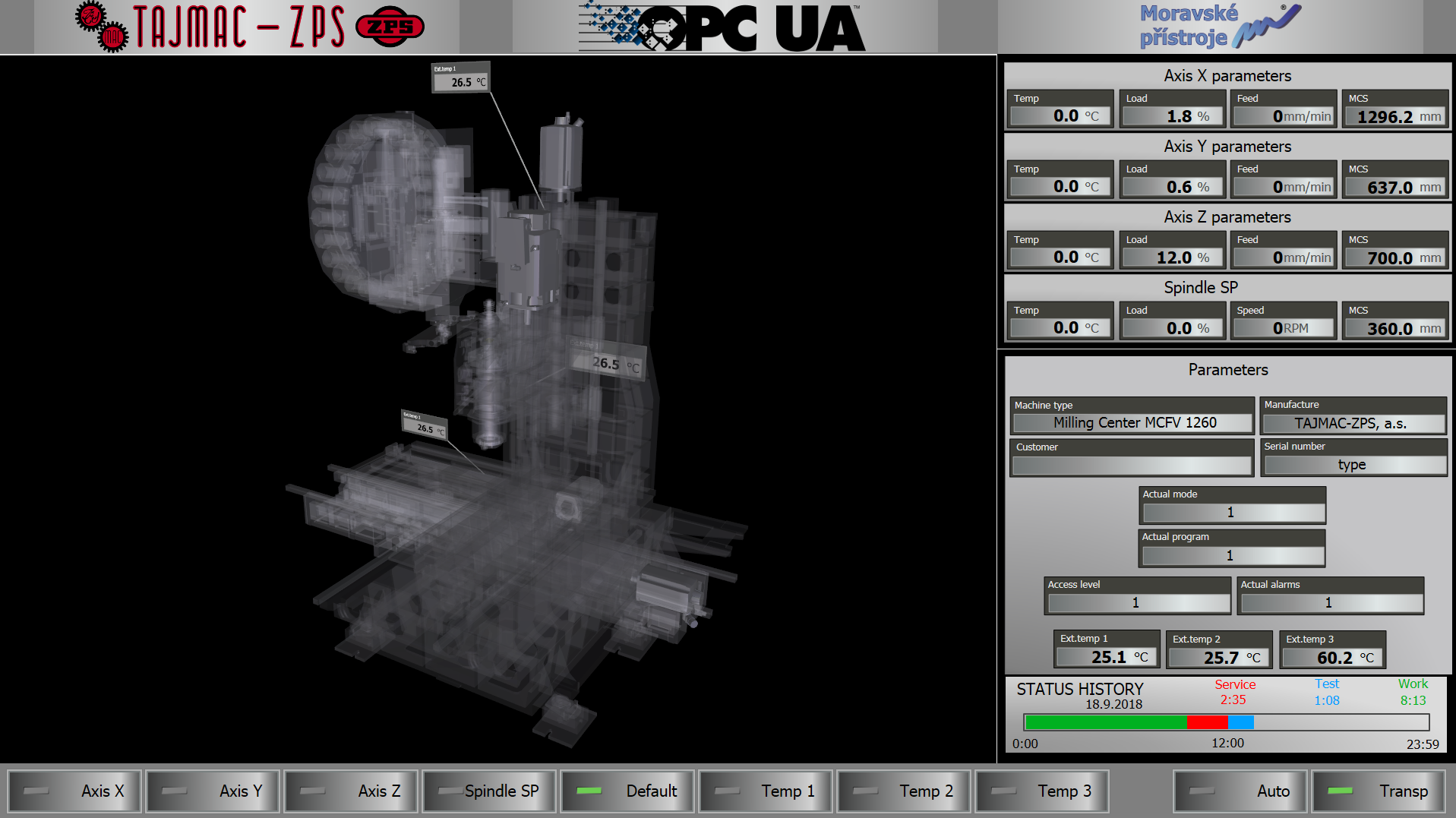Select the Default view button
This screenshot has width=1456, height=818.
[x=627, y=791]
